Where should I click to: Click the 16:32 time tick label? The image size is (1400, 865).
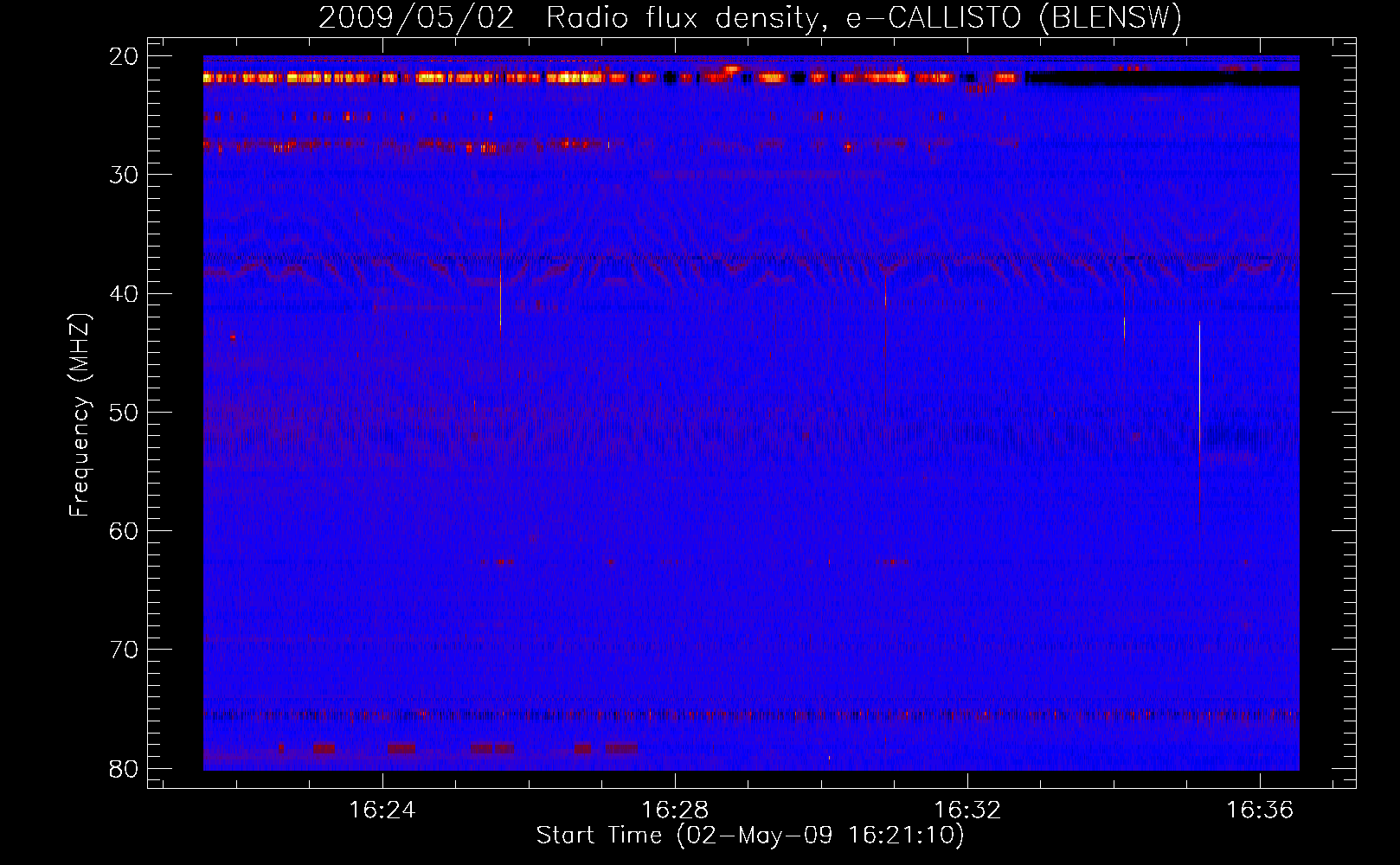(x=967, y=810)
